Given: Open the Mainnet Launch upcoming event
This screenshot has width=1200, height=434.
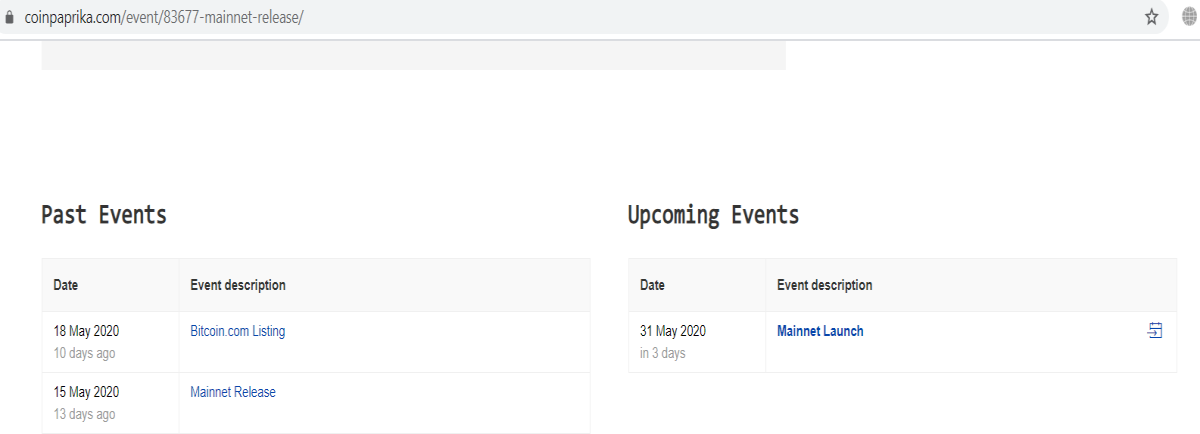Looking at the screenshot, I should click(x=820, y=331).
